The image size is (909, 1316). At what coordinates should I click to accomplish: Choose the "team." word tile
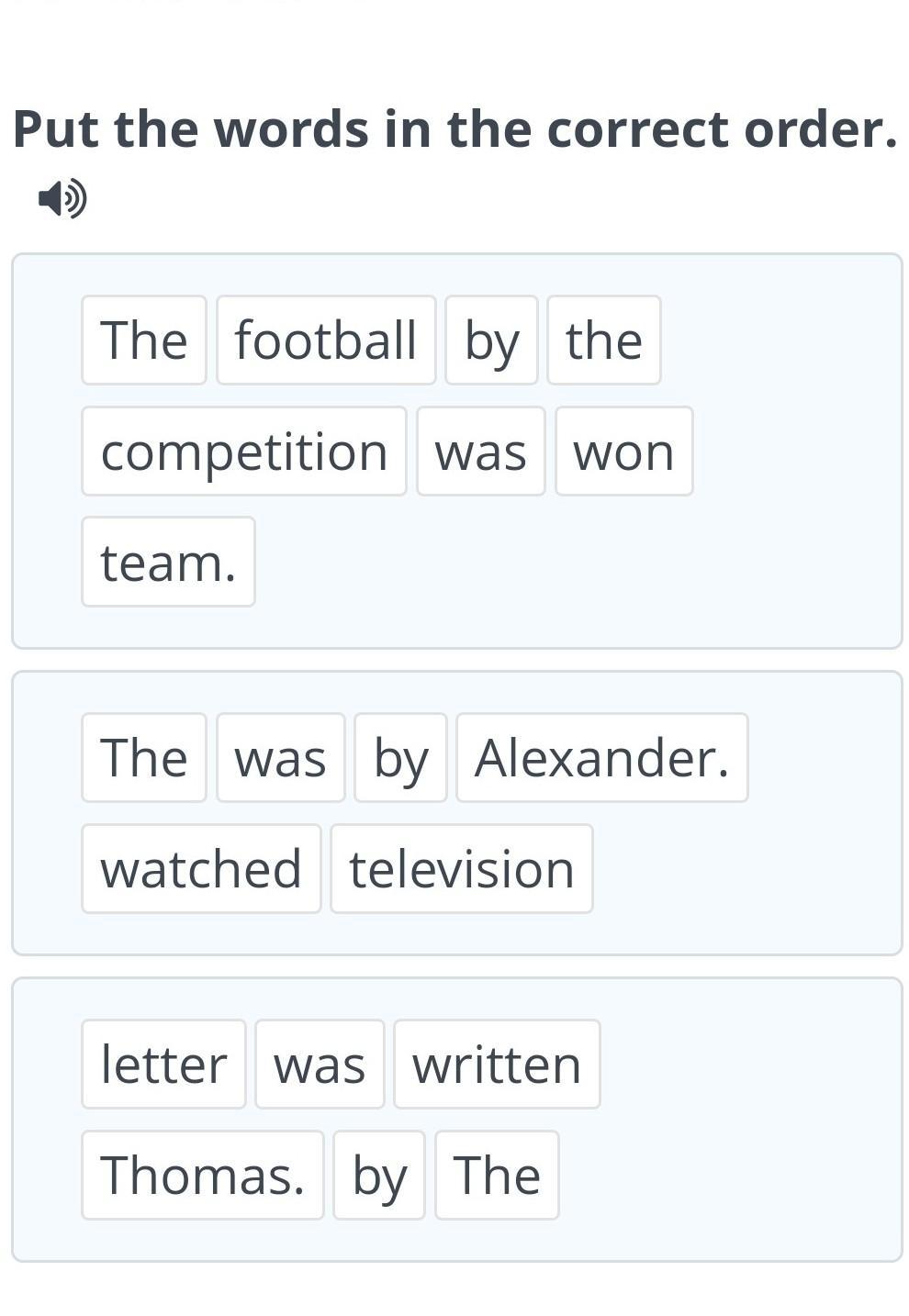pos(168,562)
